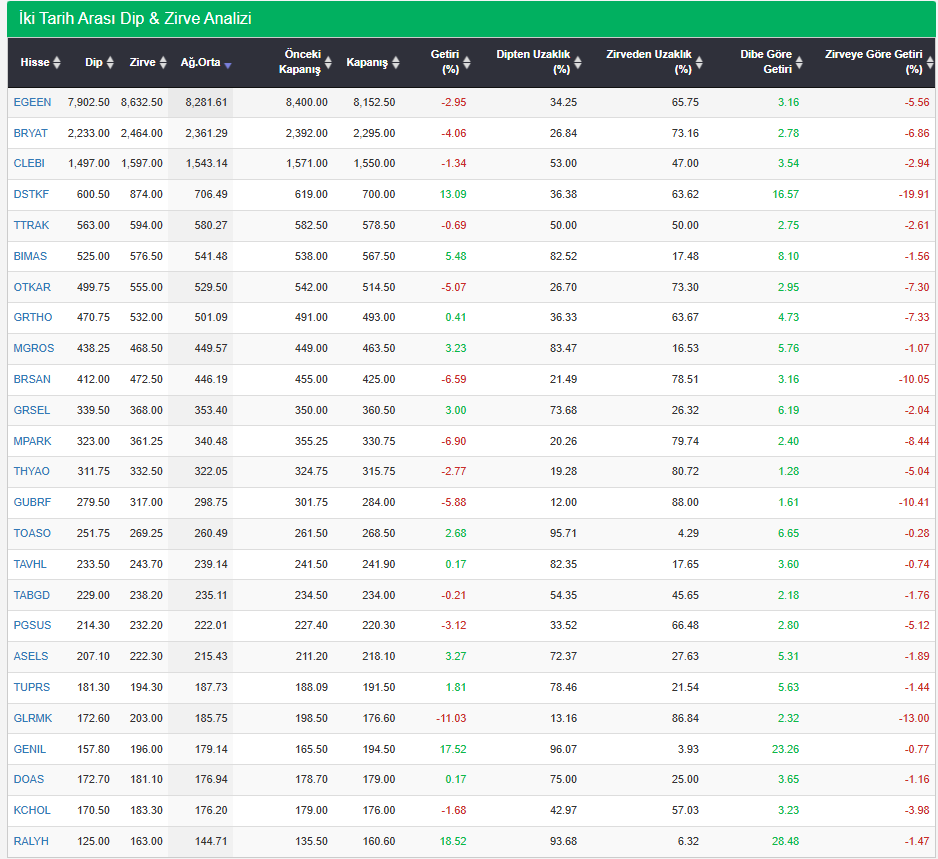938x859 pixels.
Task: Open the BRSAN stock link
Action: pyautogui.click(x=32, y=379)
